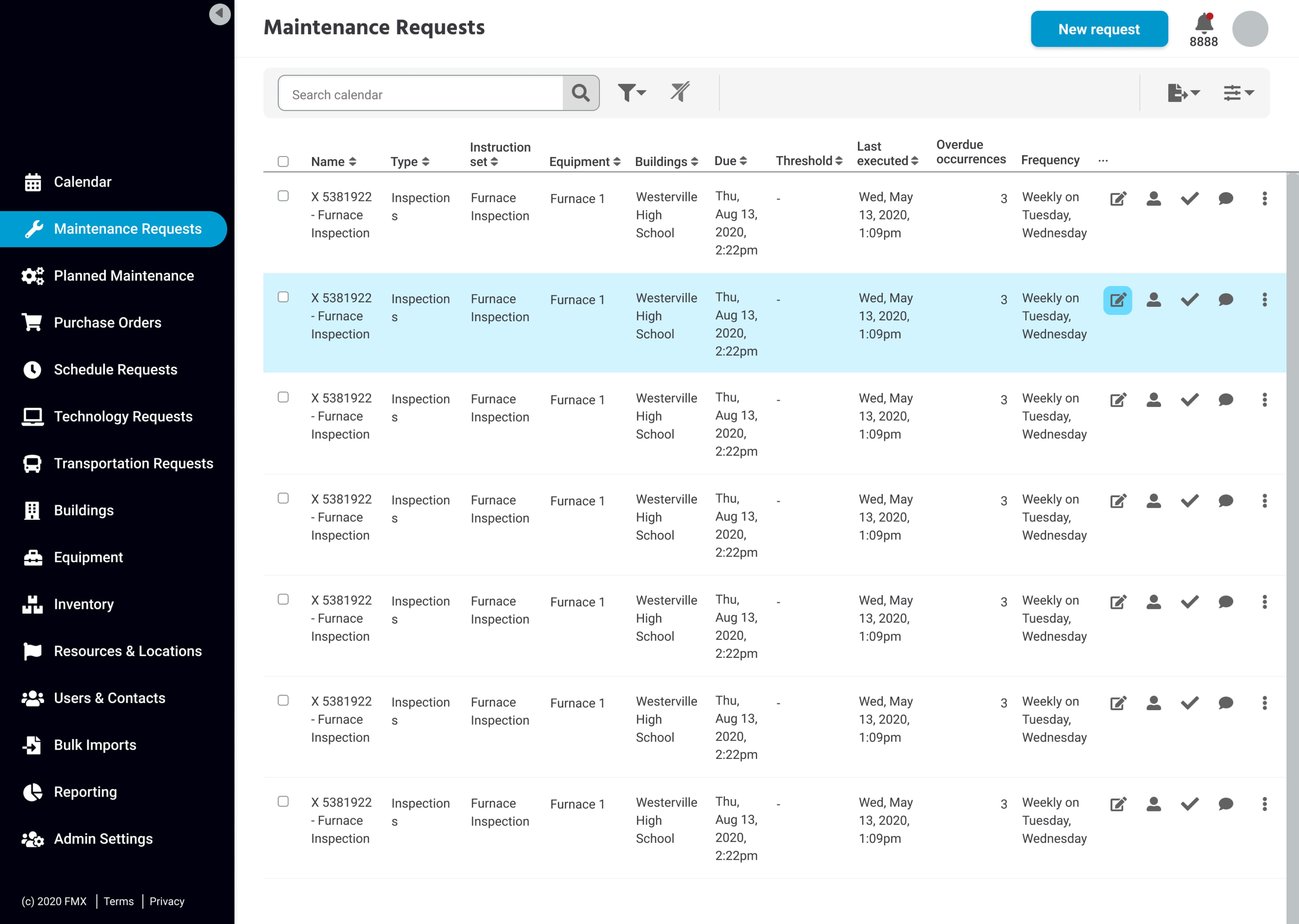Image resolution: width=1299 pixels, height=924 pixels.
Task: Expand the column settings dropdown
Action: [1237, 92]
